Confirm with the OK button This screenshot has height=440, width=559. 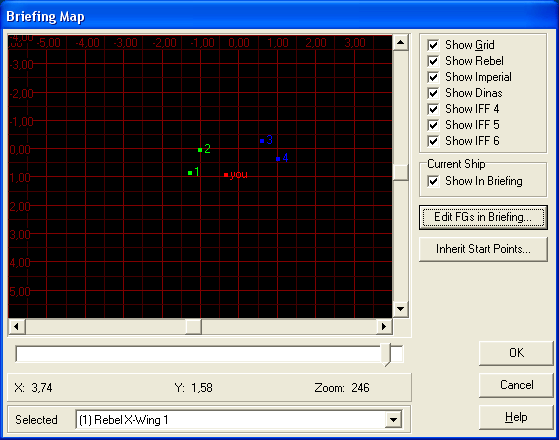[516, 353]
